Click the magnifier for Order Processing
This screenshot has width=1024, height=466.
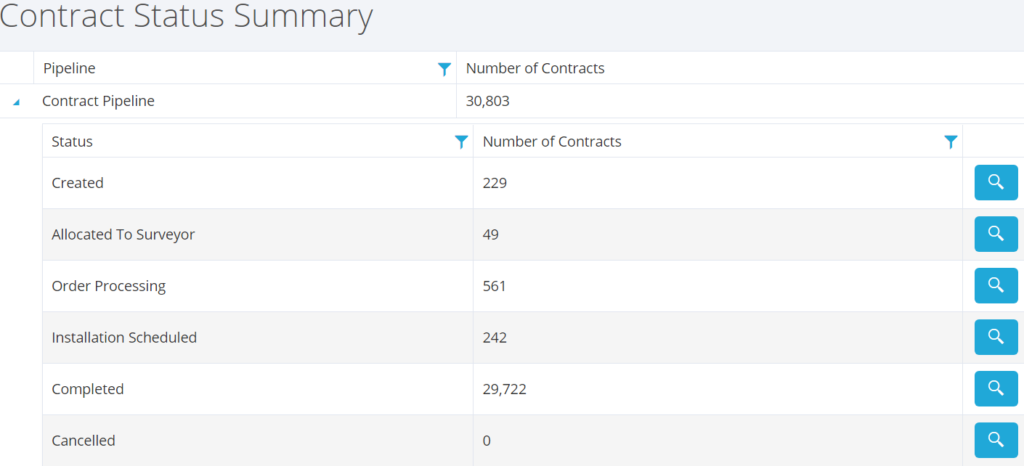995,286
